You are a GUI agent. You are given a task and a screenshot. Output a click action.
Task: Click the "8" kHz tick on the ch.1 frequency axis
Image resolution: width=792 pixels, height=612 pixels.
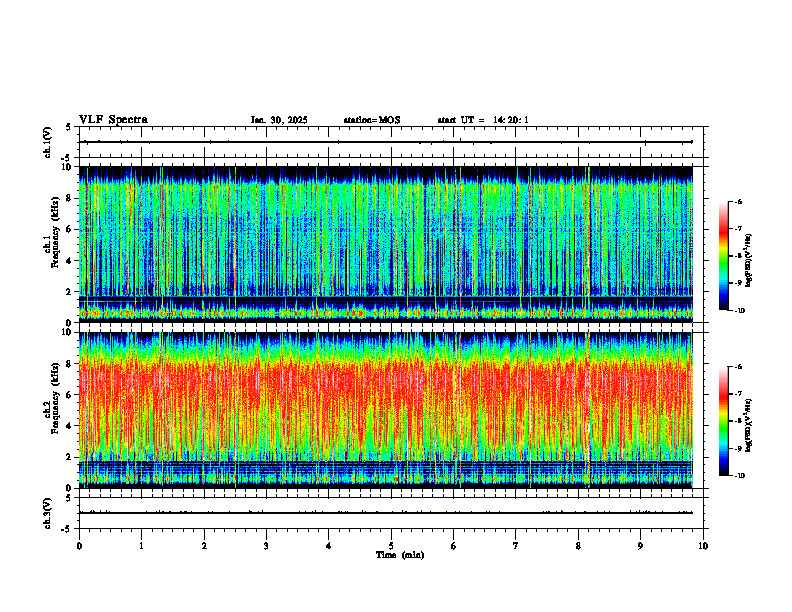click(70, 198)
